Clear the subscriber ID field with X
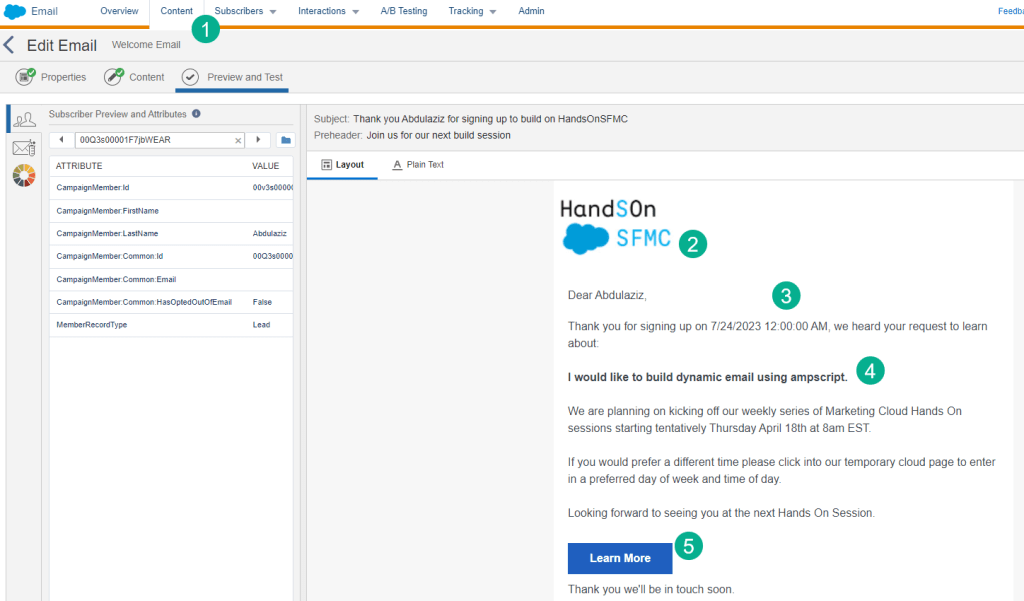This screenshot has height=601, width=1024. click(x=238, y=141)
